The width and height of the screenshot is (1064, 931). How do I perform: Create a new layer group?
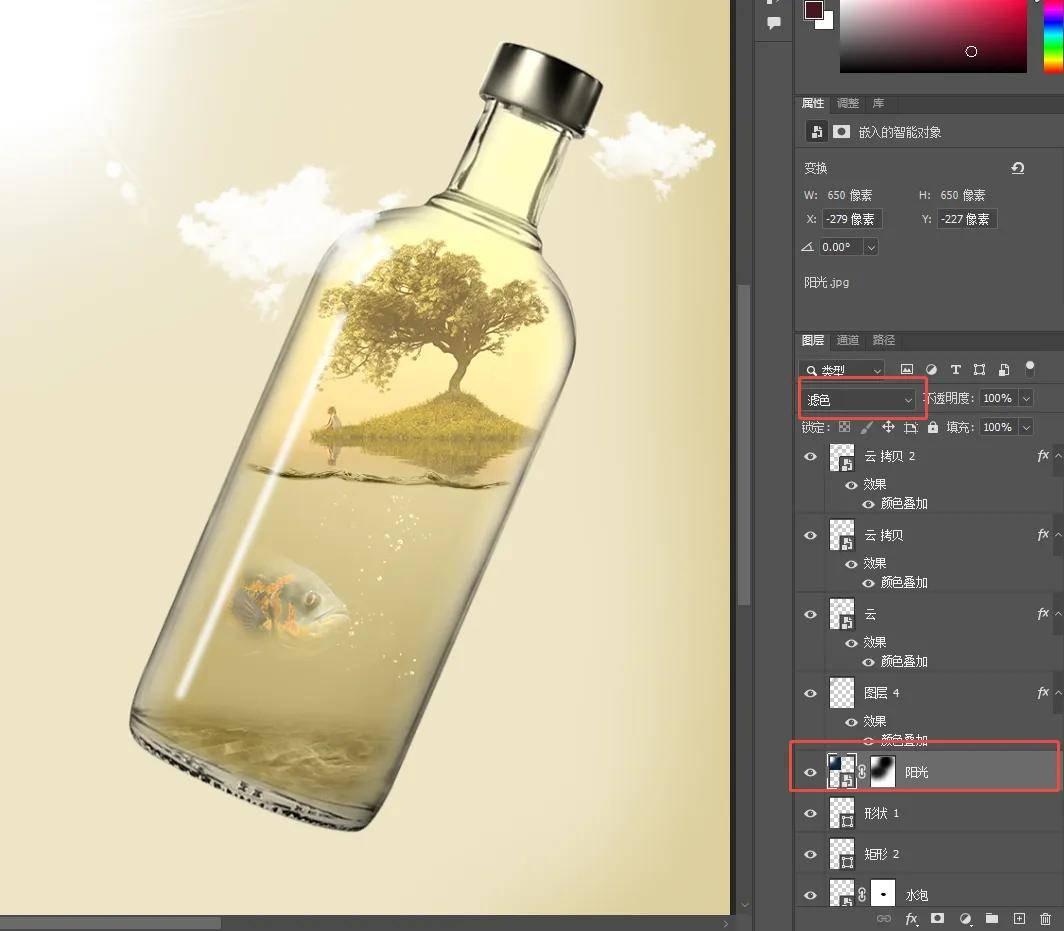click(993, 918)
